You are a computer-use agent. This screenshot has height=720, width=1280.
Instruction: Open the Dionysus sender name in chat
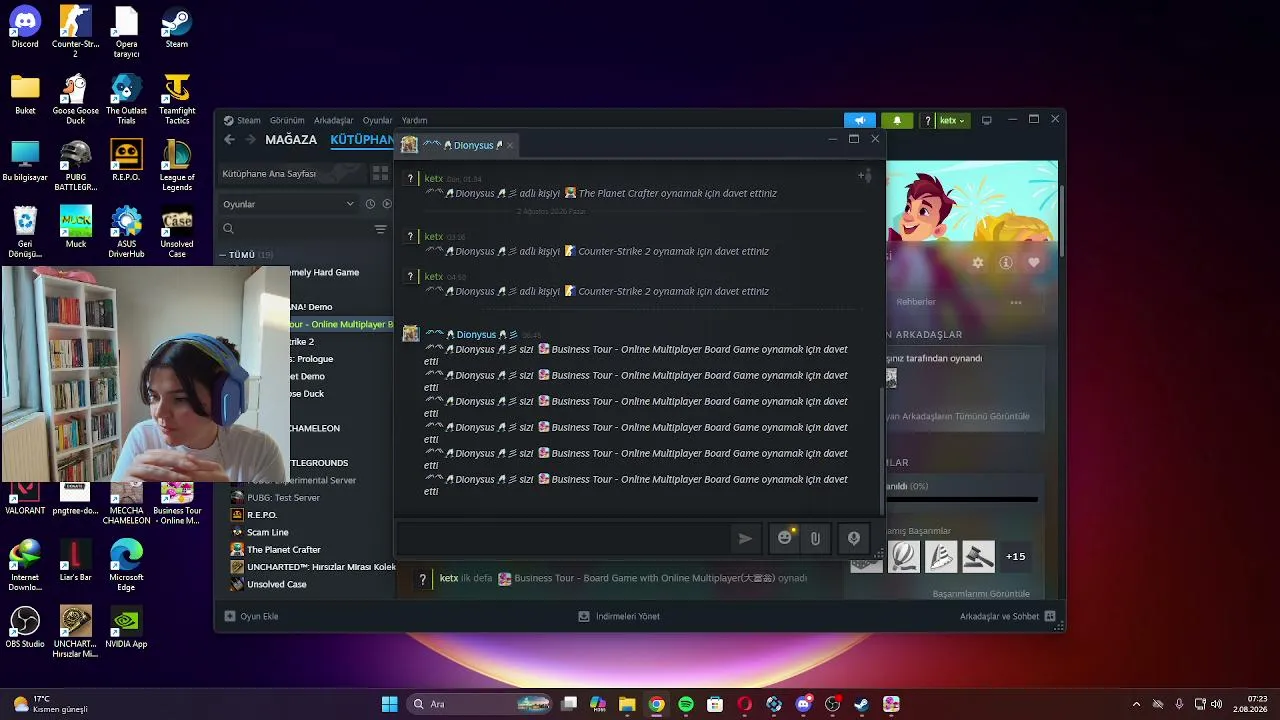(472, 334)
